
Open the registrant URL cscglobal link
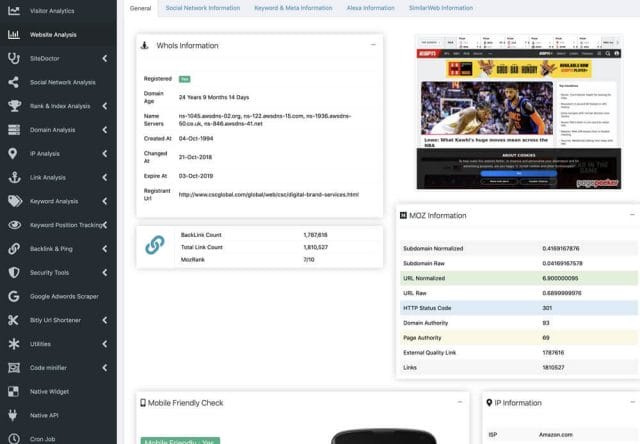[x=268, y=194]
